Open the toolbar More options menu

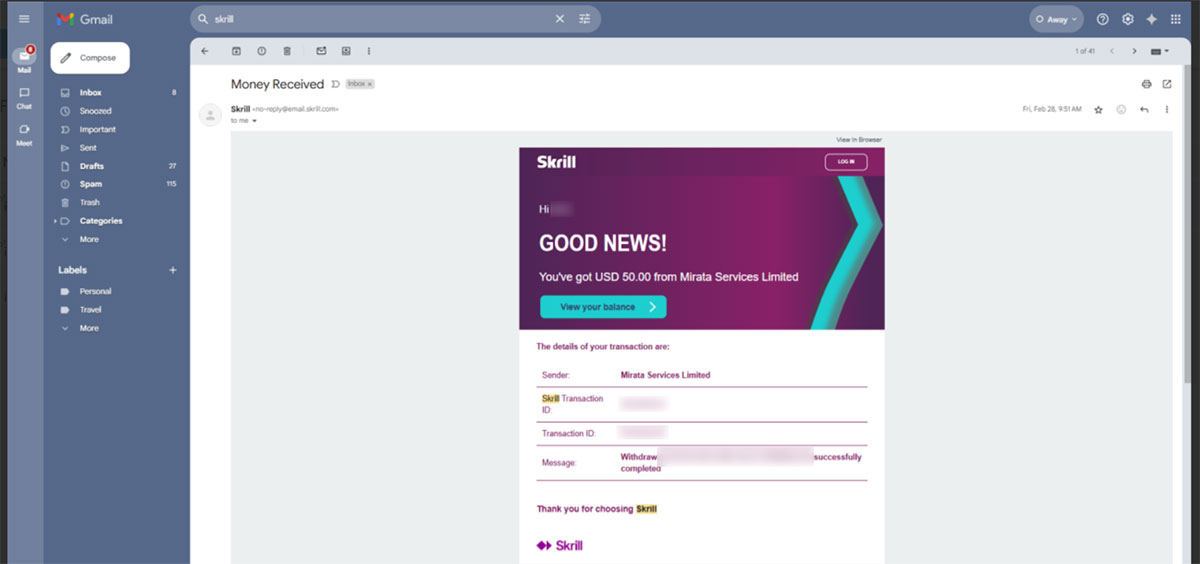(x=369, y=51)
